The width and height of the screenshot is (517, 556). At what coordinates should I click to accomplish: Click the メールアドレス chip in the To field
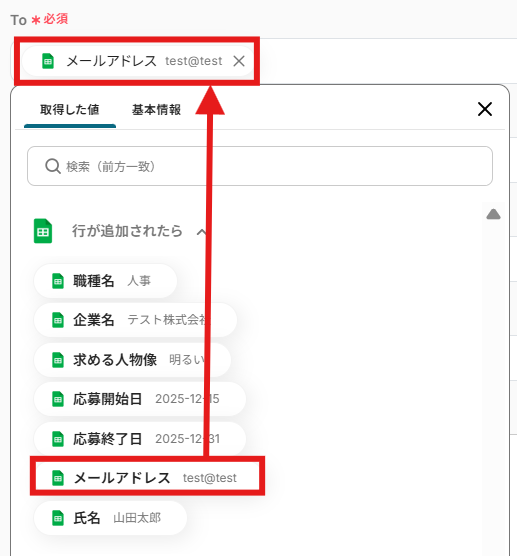139,61
